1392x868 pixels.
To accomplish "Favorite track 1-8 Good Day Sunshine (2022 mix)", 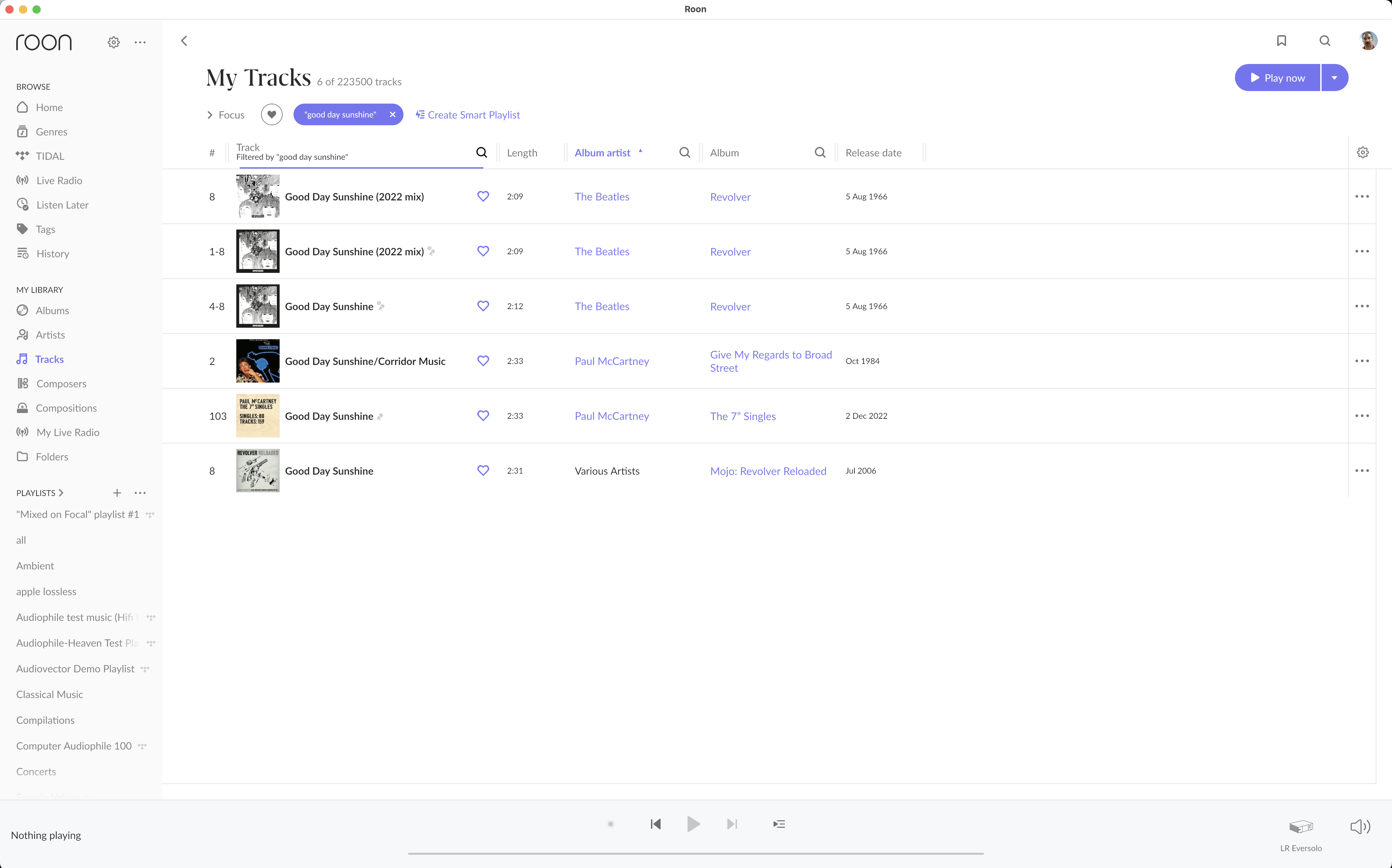I will click(x=483, y=252).
